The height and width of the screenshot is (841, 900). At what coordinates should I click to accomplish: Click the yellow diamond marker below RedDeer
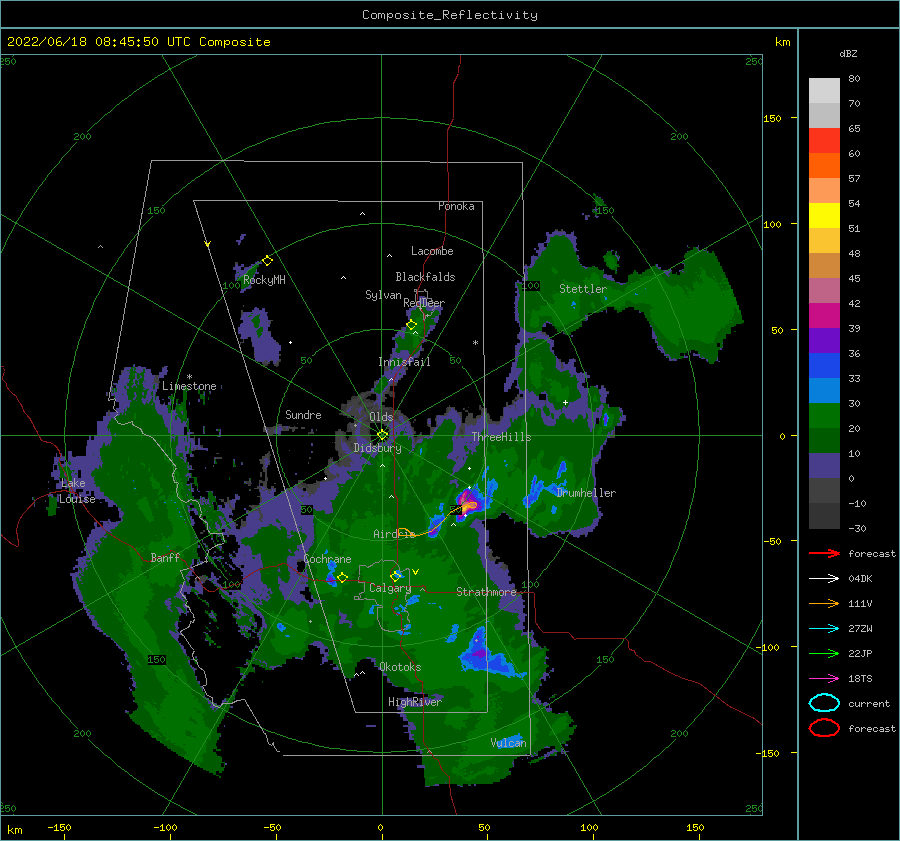pos(412,325)
